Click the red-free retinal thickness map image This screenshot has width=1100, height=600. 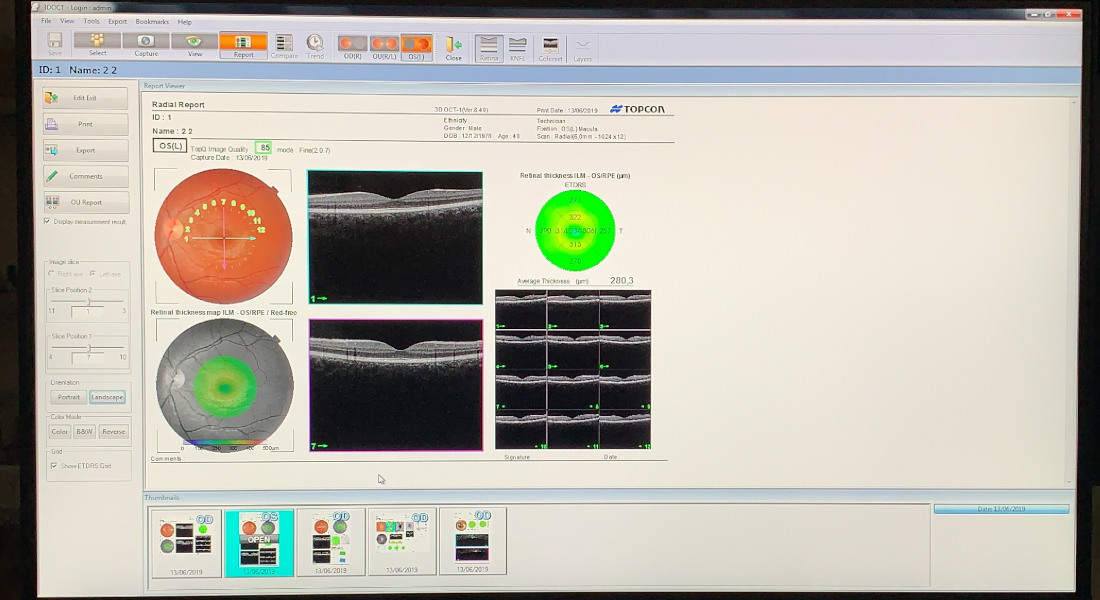pyautogui.click(x=224, y=385)
